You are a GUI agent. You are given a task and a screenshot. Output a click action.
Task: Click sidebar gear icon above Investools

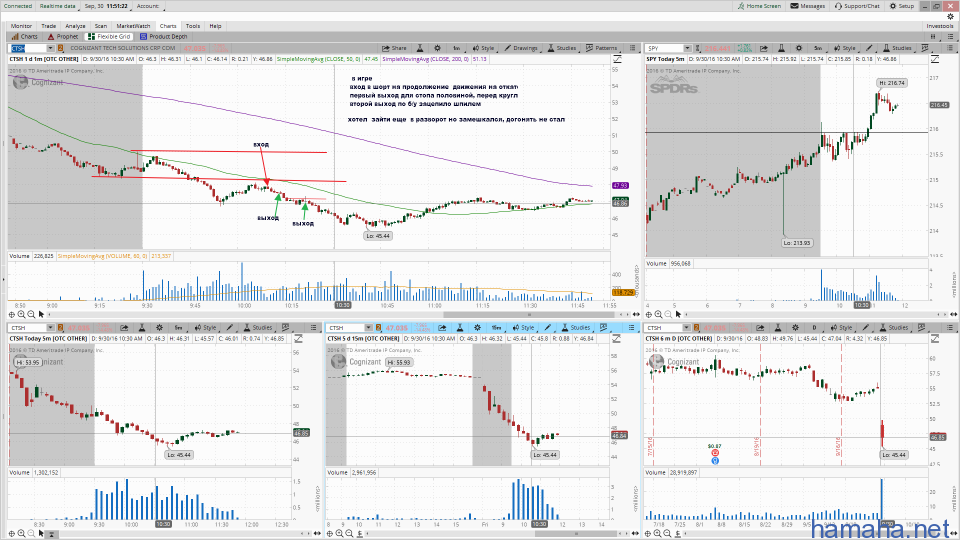(x=950, y=17)
